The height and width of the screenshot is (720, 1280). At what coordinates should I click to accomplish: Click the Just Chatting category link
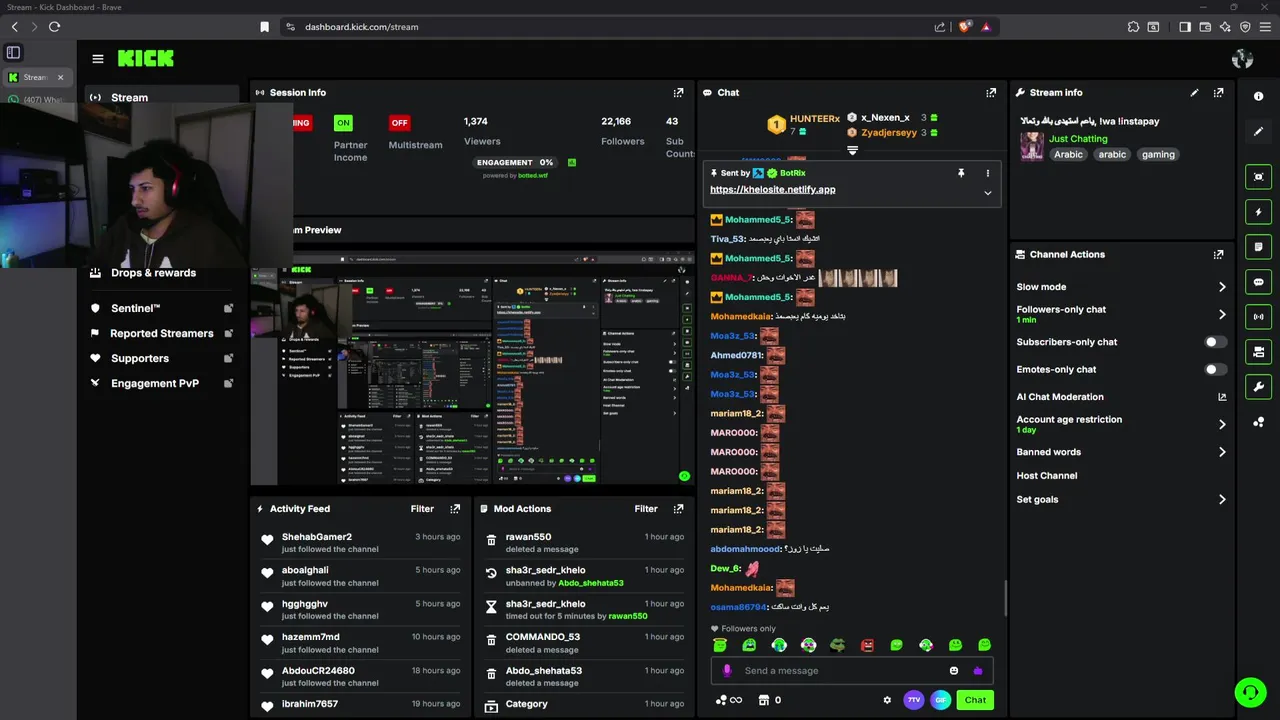pyautogui.click(x=1078, y=139)
